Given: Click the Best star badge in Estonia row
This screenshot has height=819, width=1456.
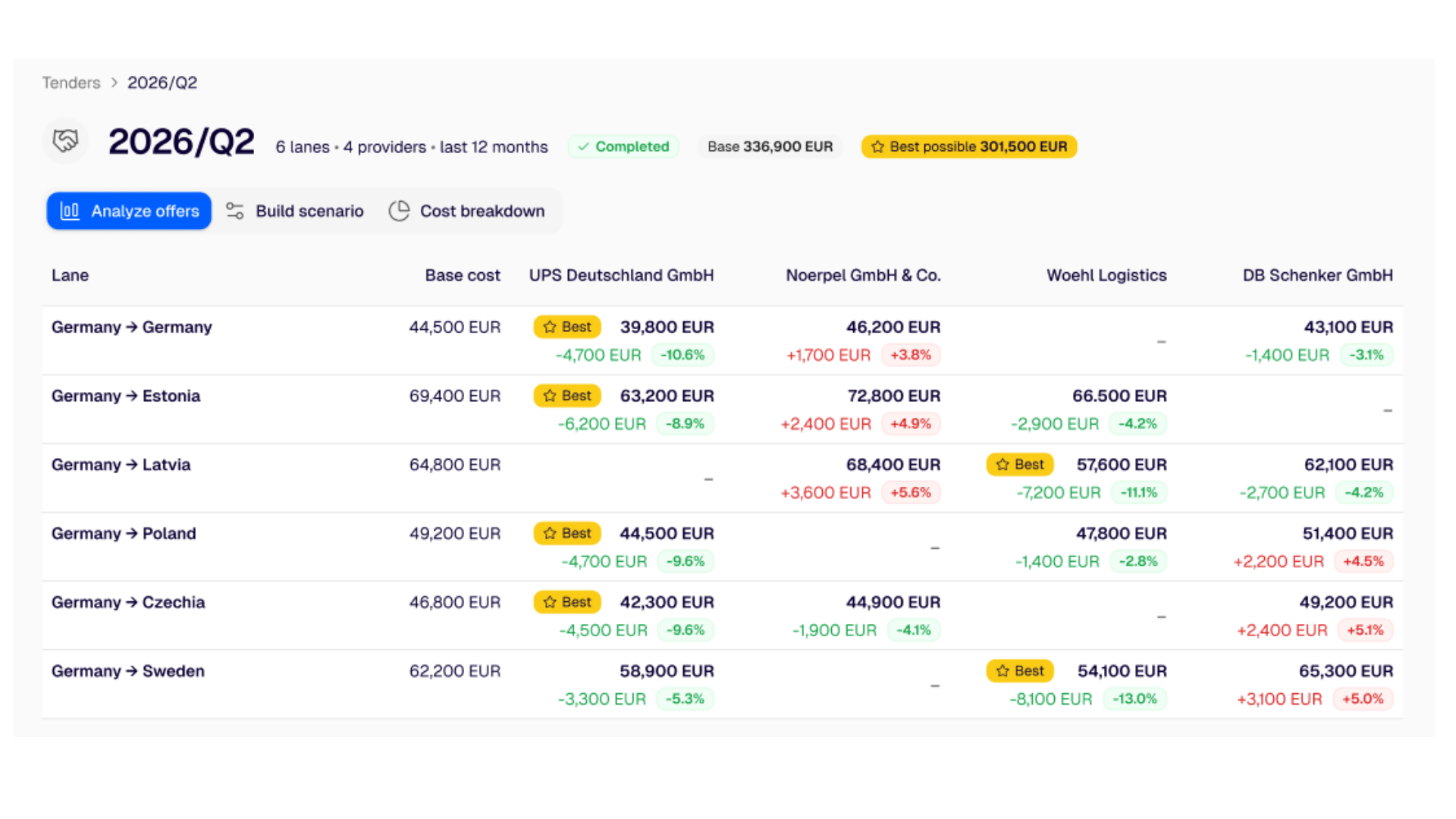Looking at the screenshot, I should coord(567,396).
